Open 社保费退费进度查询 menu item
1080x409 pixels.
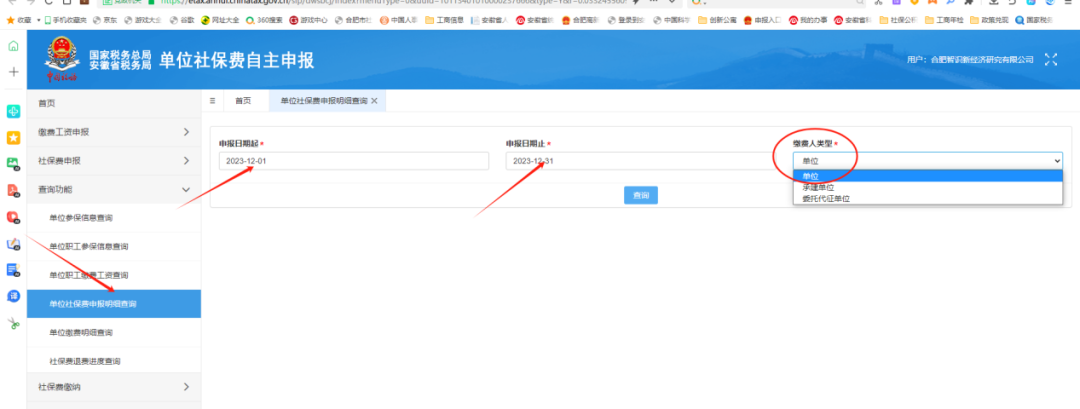[114, 361]
